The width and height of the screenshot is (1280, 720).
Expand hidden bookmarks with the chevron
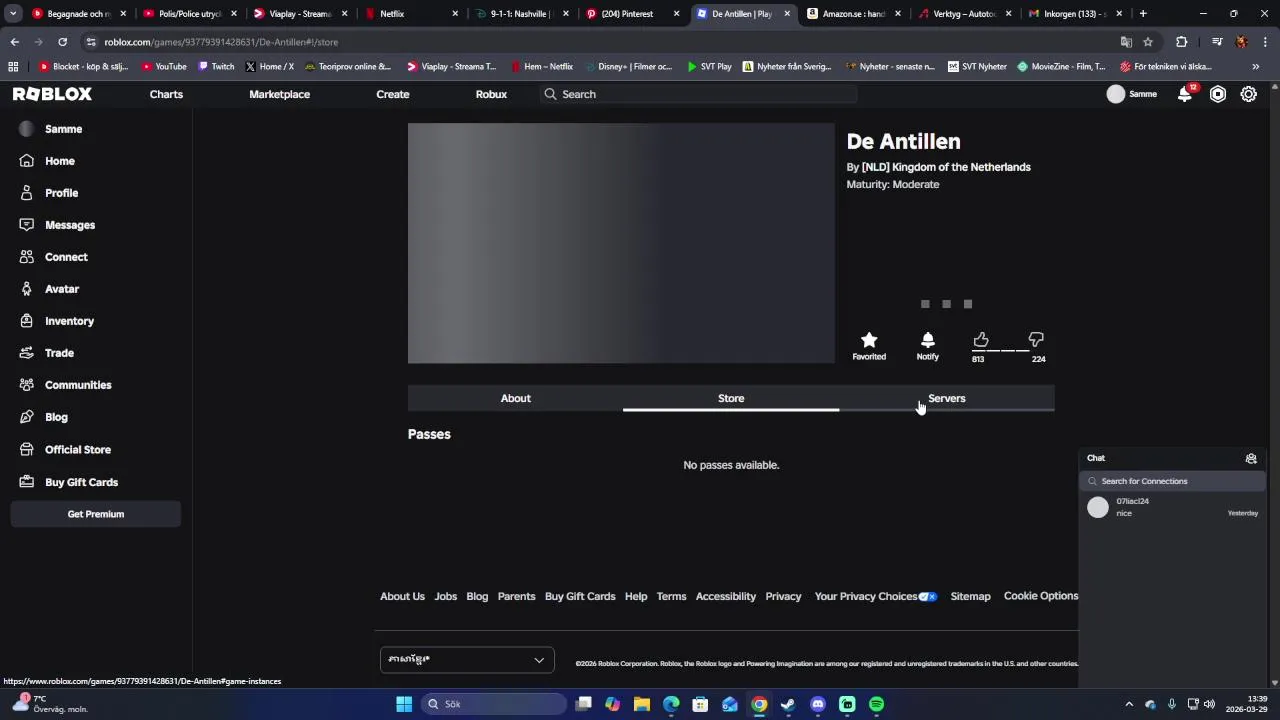pos(1255,66)
